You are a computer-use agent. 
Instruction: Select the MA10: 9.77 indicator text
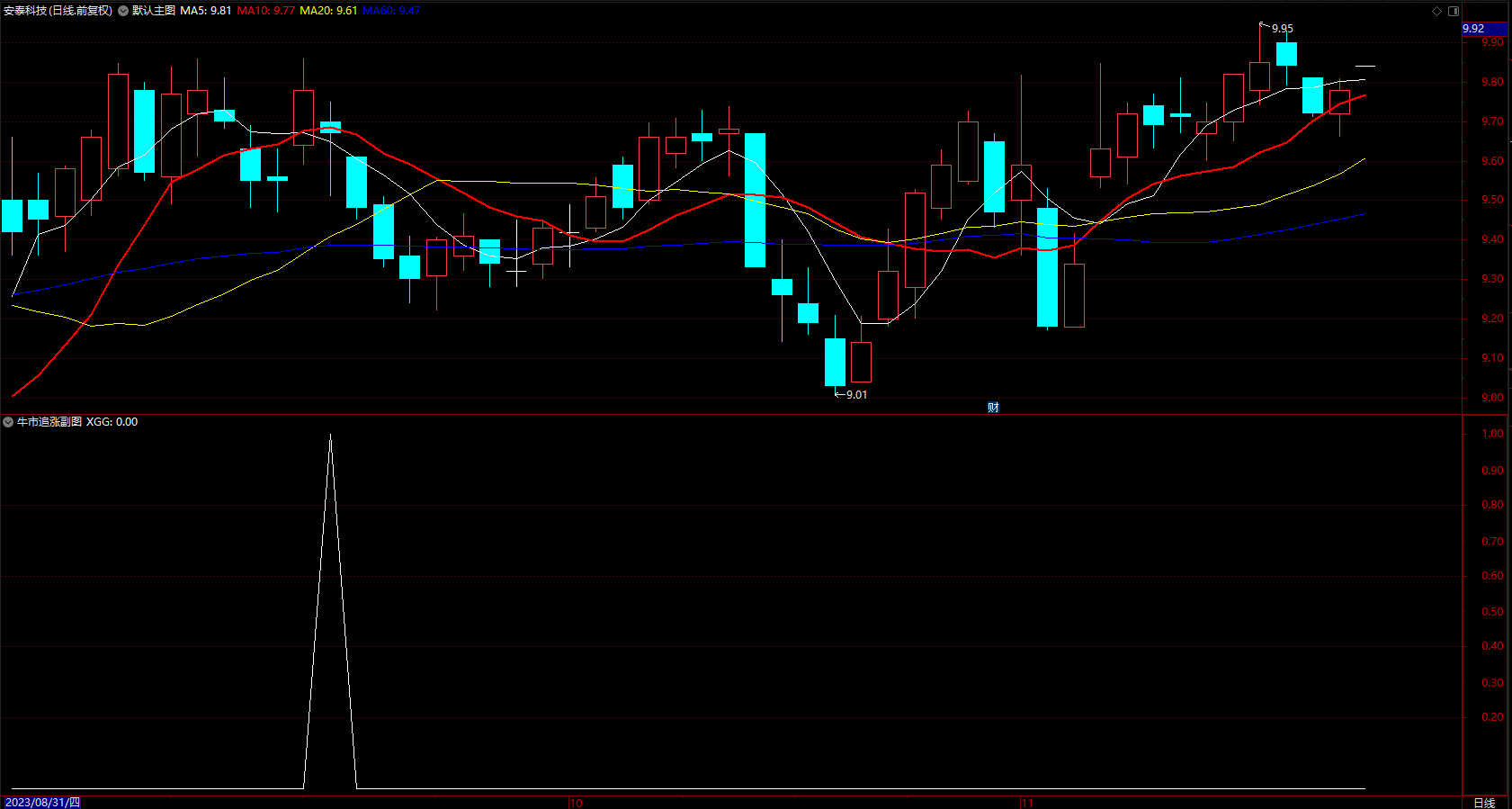(x=266, y=11)
